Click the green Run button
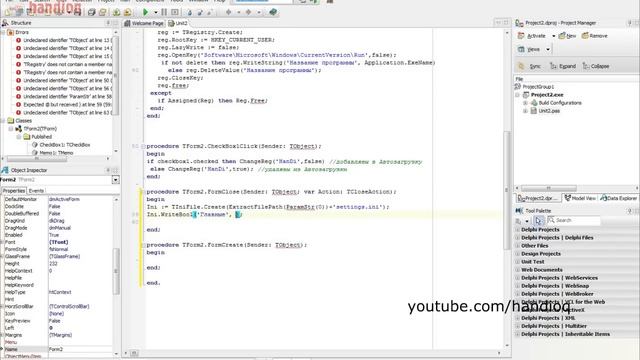 pyautogui.click(x=145, y=12)
